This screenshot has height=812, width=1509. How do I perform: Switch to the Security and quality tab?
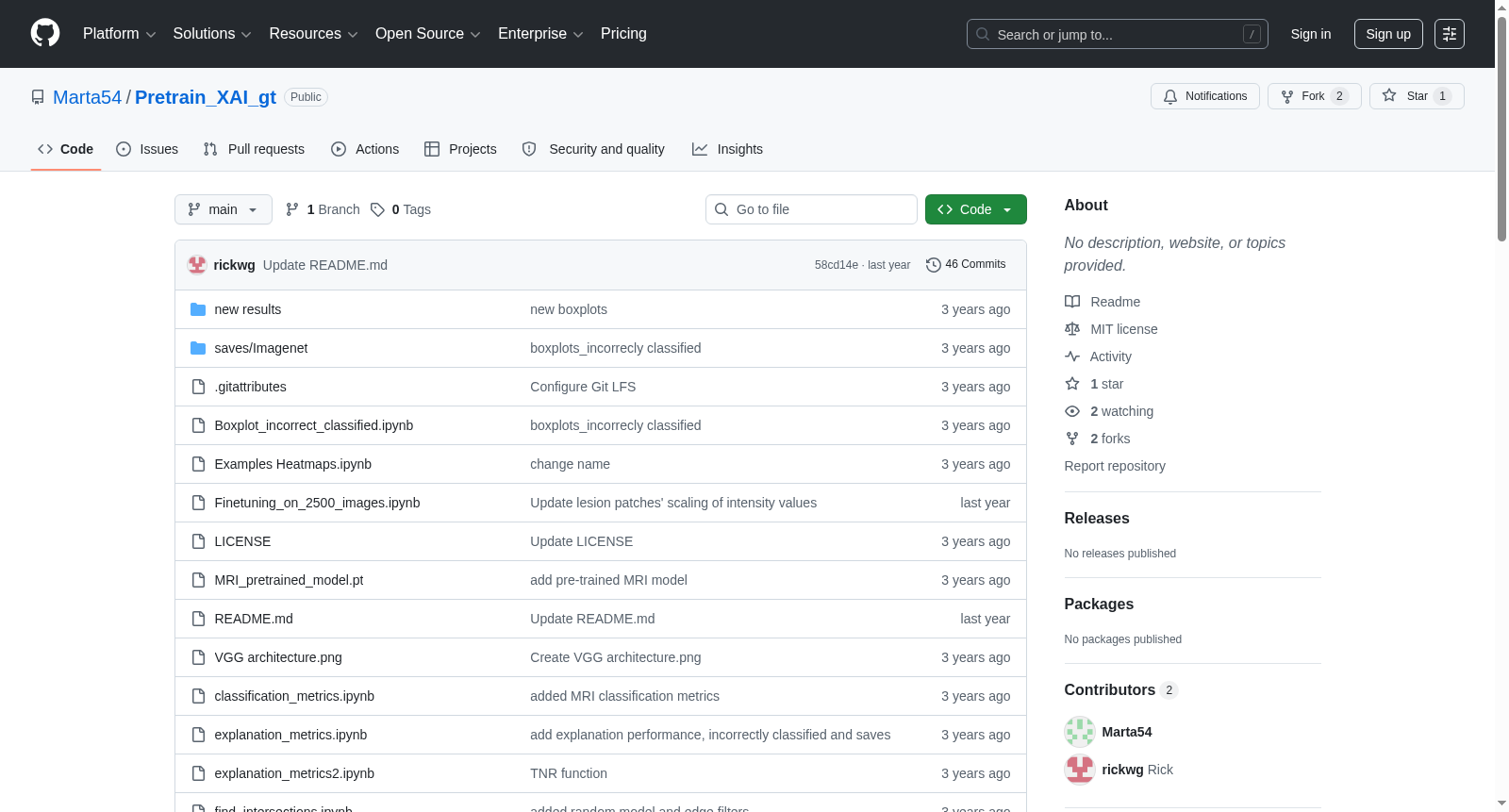coord(593,149)
